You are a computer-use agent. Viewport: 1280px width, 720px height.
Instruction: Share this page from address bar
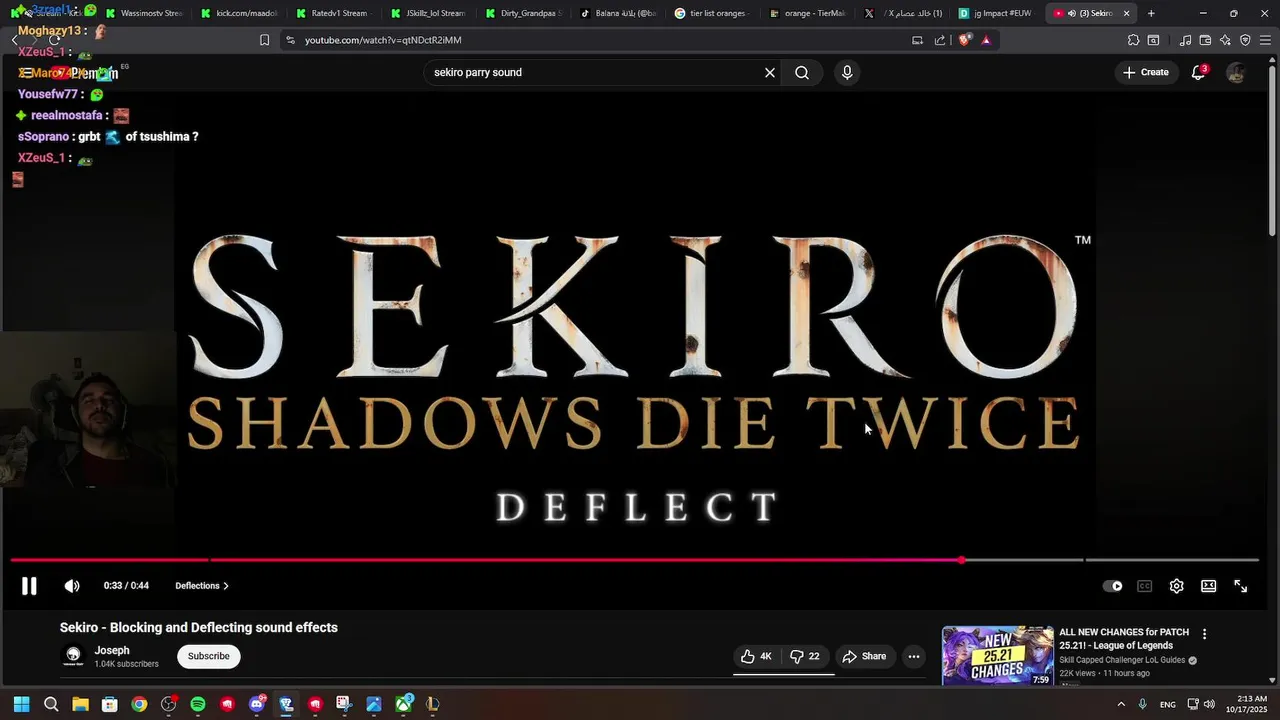click(940, 40)
